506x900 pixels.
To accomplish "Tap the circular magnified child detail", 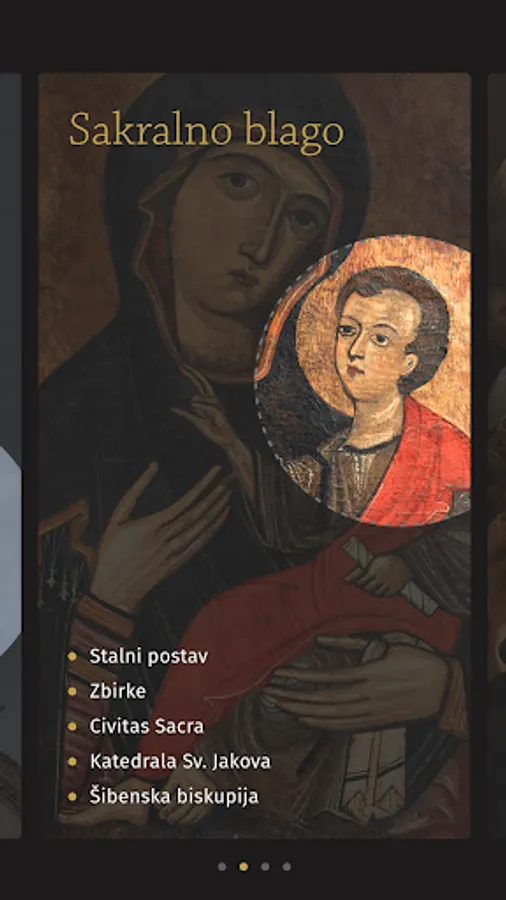I will 363,380.
